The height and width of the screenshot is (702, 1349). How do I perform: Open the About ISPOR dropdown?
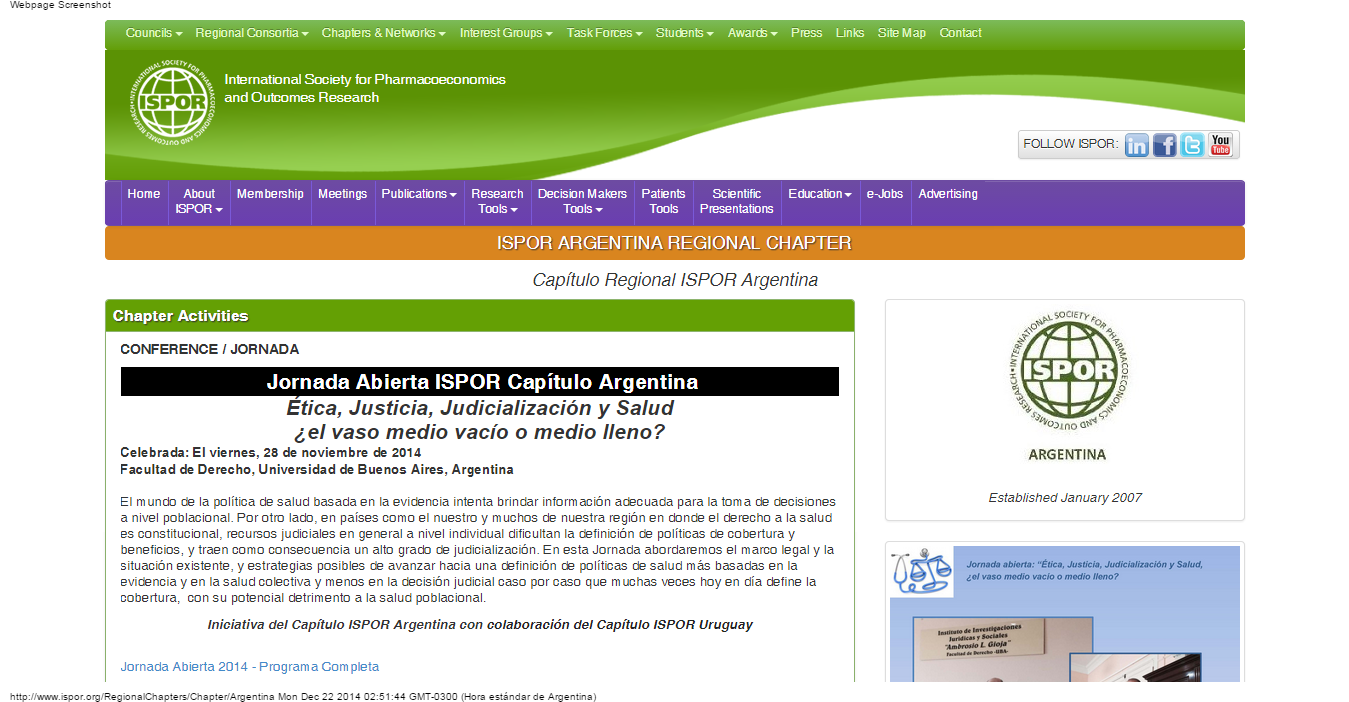tap(199, 202)
